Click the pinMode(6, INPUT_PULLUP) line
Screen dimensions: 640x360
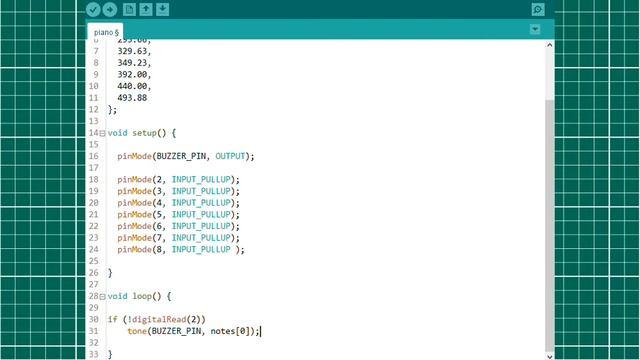tap(178, 226)
